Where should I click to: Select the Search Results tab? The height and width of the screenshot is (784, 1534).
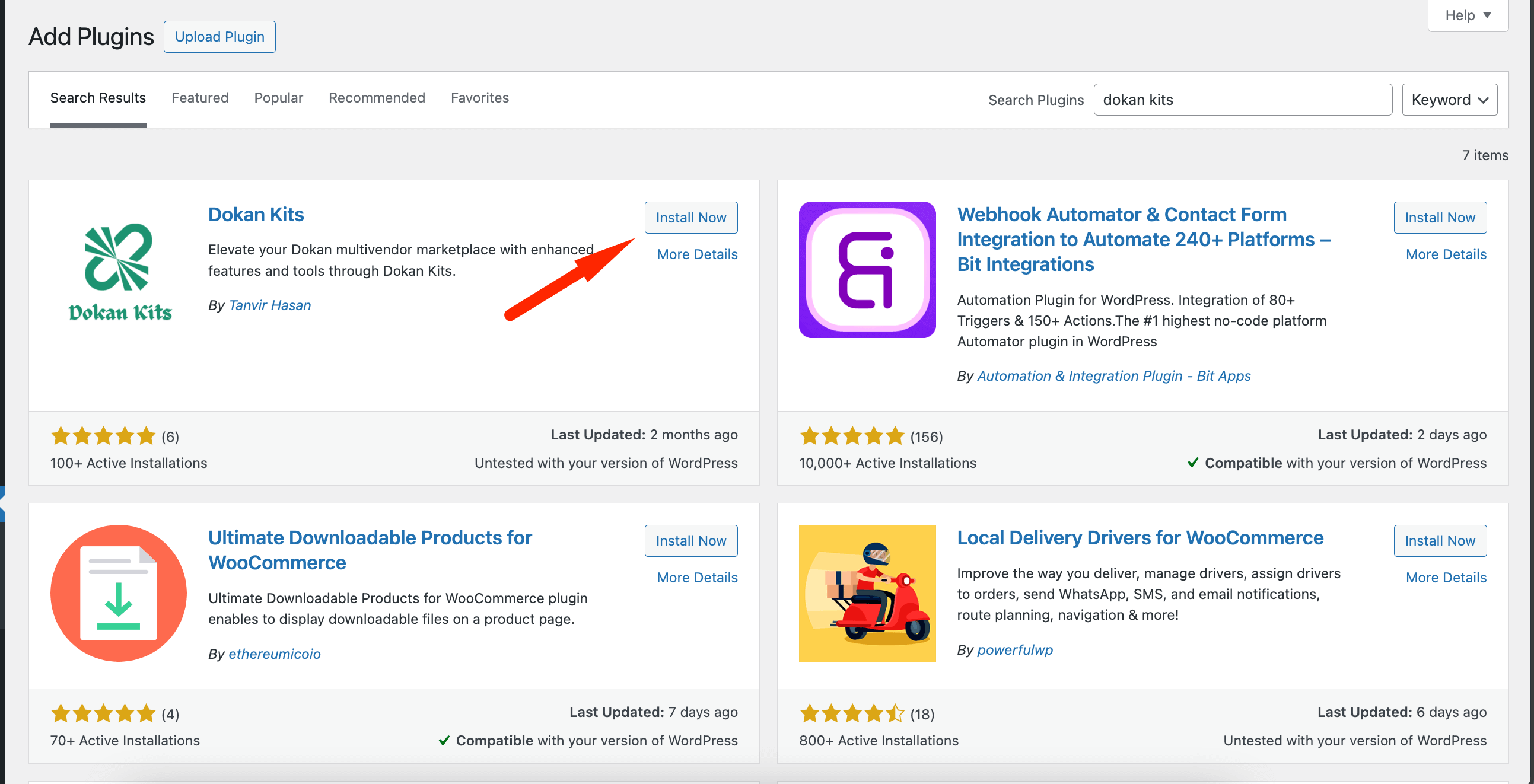(x=98, y=98)
